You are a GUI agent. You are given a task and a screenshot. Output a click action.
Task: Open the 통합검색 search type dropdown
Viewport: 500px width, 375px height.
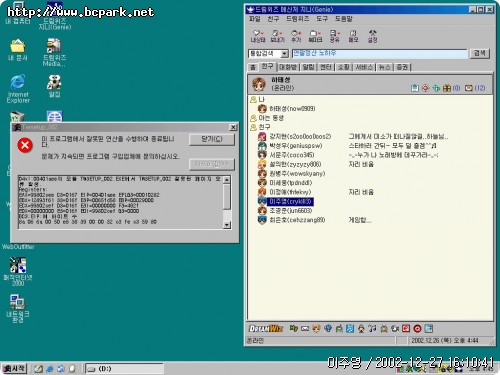tap(284, 54)
